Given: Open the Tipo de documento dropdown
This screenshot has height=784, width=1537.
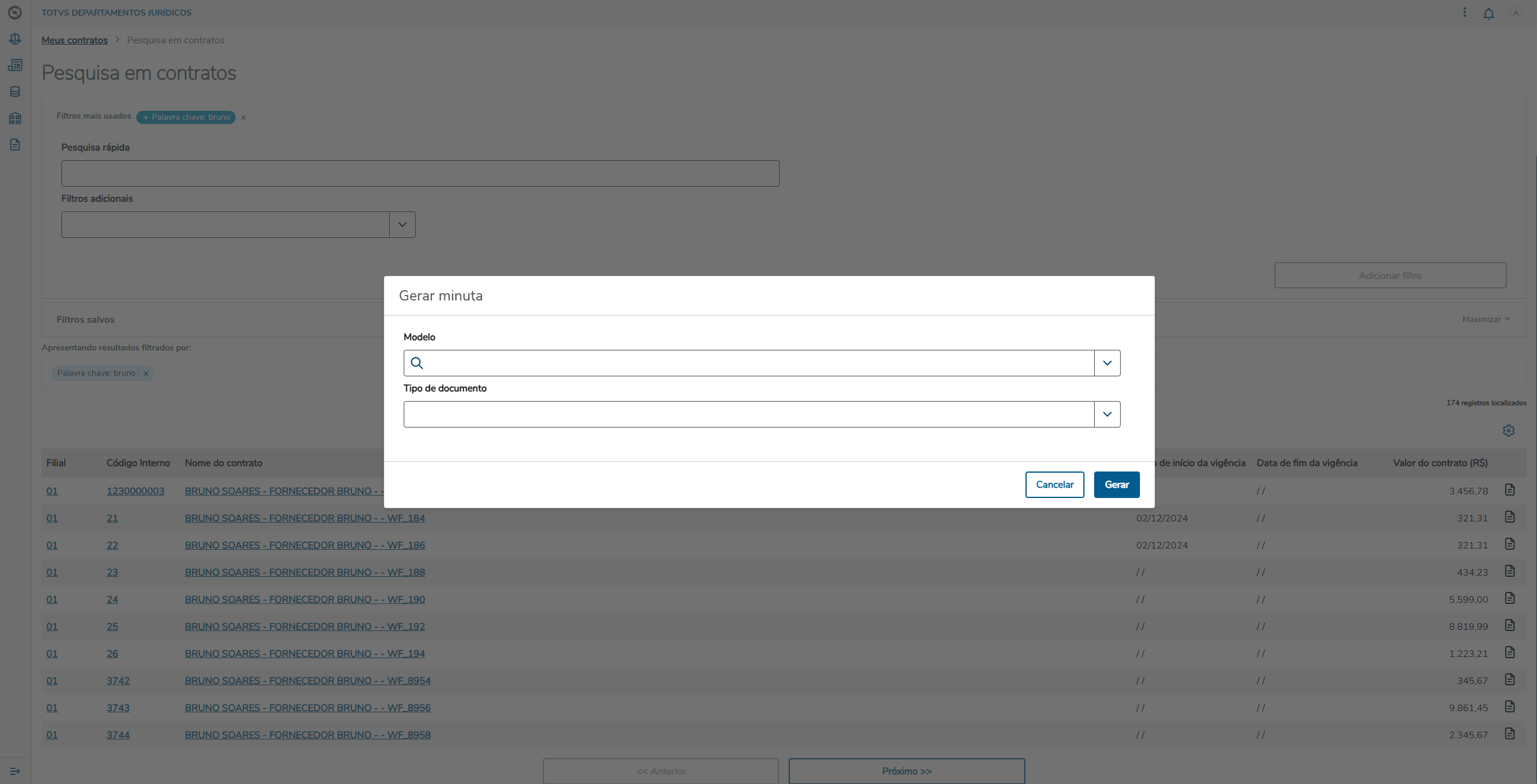Looking at the screenshot, I should pyautogui.click(x=1107, y=414).
